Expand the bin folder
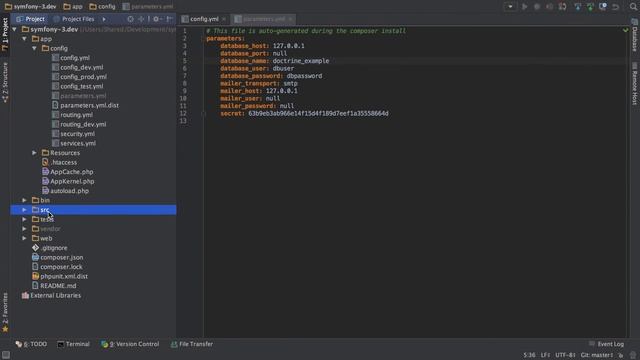The width and height of the screenshot is (640, 360). click(24, 200)
